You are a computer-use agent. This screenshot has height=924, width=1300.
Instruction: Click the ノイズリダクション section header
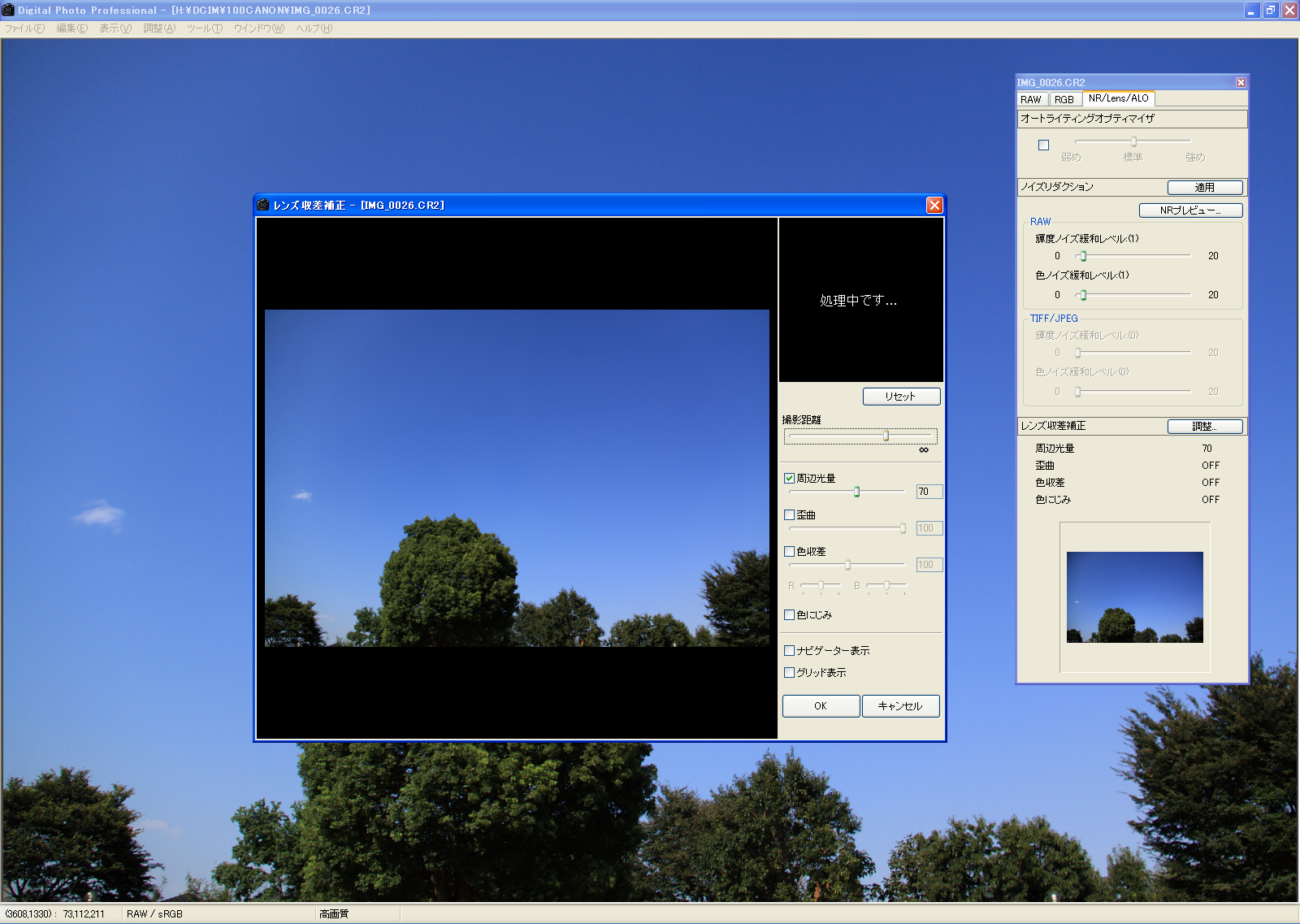point(1057,187)
